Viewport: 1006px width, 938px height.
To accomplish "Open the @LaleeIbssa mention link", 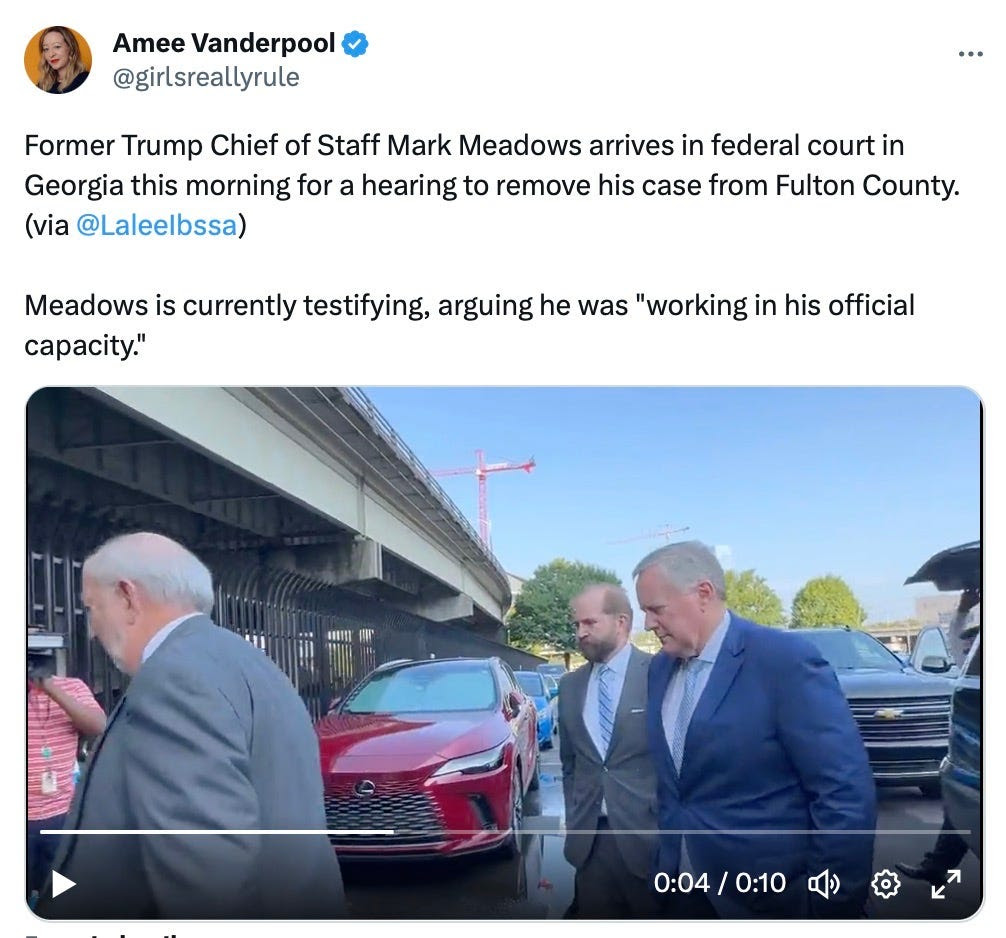I will (157, 225).
